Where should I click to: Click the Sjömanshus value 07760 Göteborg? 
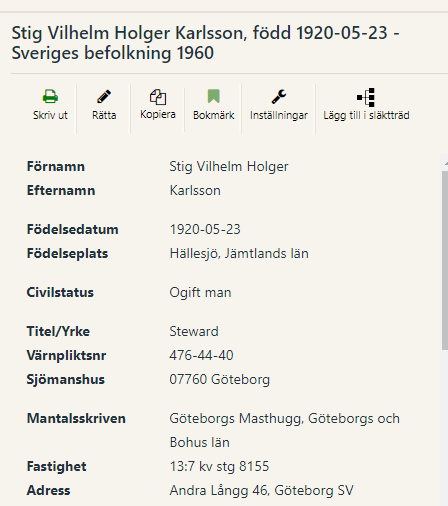click(x=220, y=380)
